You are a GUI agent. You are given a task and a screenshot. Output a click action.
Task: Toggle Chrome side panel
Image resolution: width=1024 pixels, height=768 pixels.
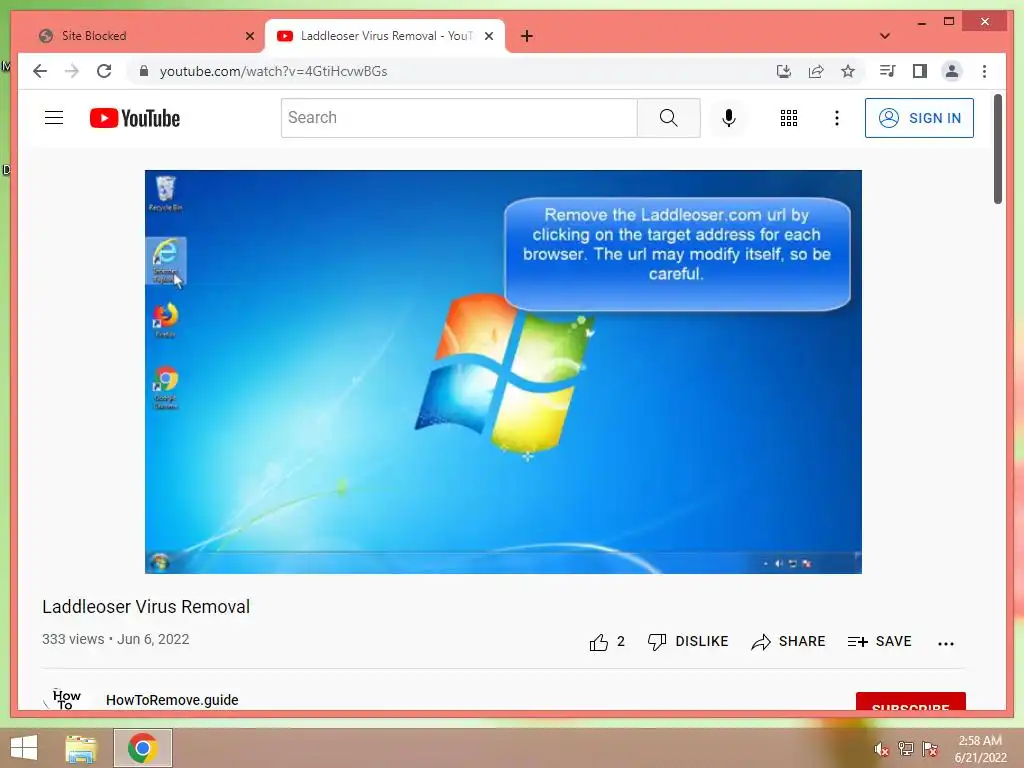(920, 71)
